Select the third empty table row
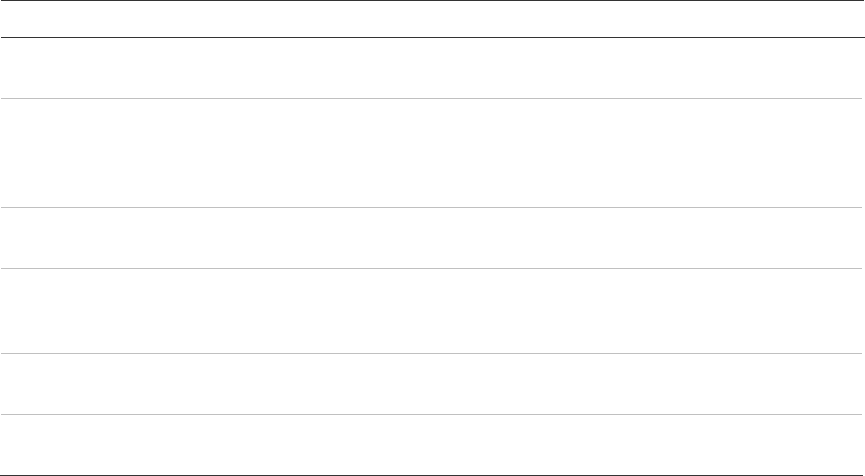 coord(430,238)
